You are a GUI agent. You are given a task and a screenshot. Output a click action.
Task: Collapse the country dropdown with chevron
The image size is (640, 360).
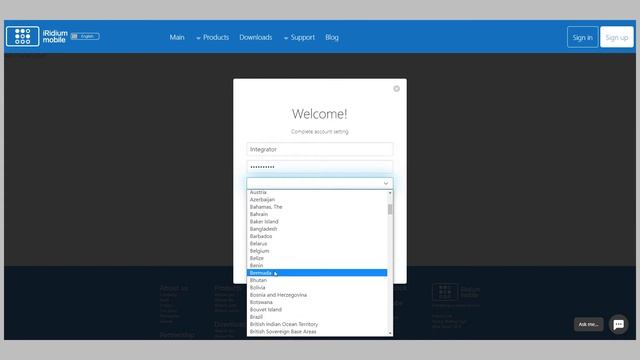pos(386,183)
